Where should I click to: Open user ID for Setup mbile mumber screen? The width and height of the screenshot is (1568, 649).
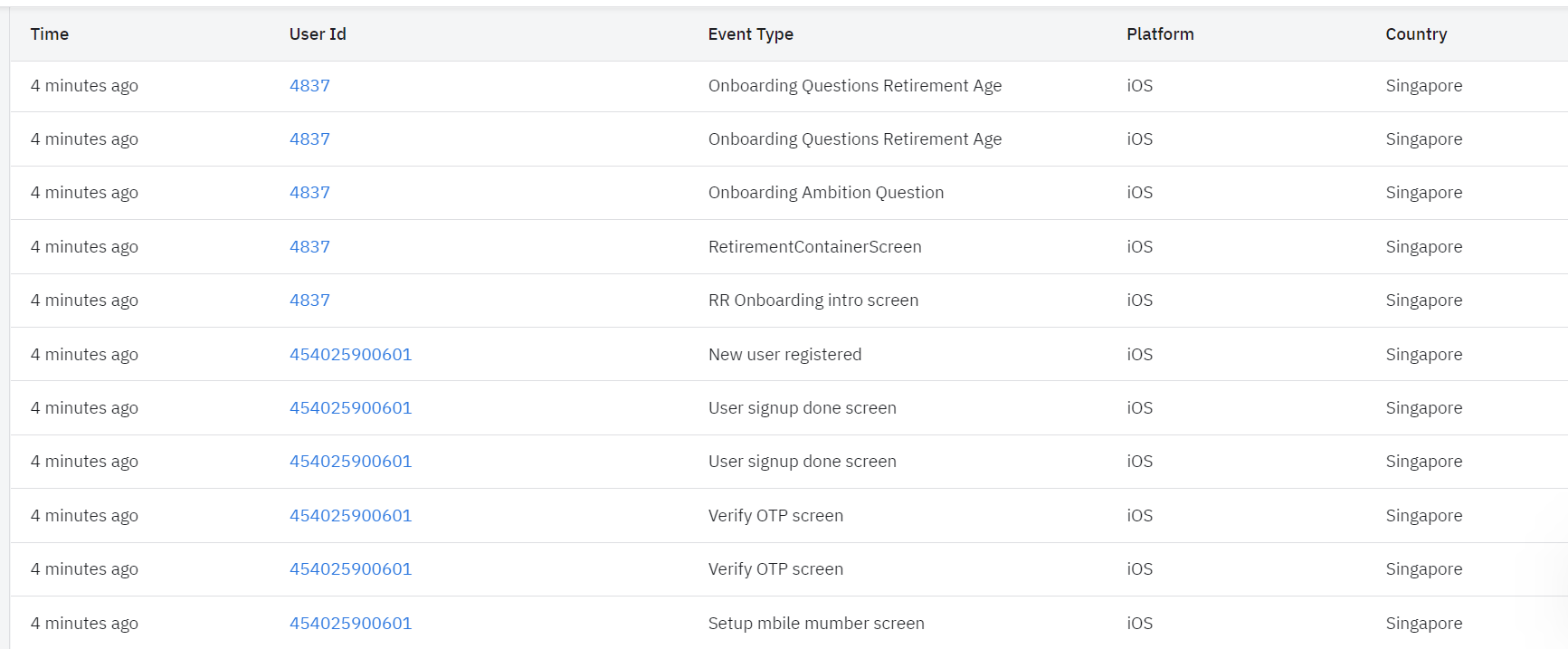(x=350, y=624)
